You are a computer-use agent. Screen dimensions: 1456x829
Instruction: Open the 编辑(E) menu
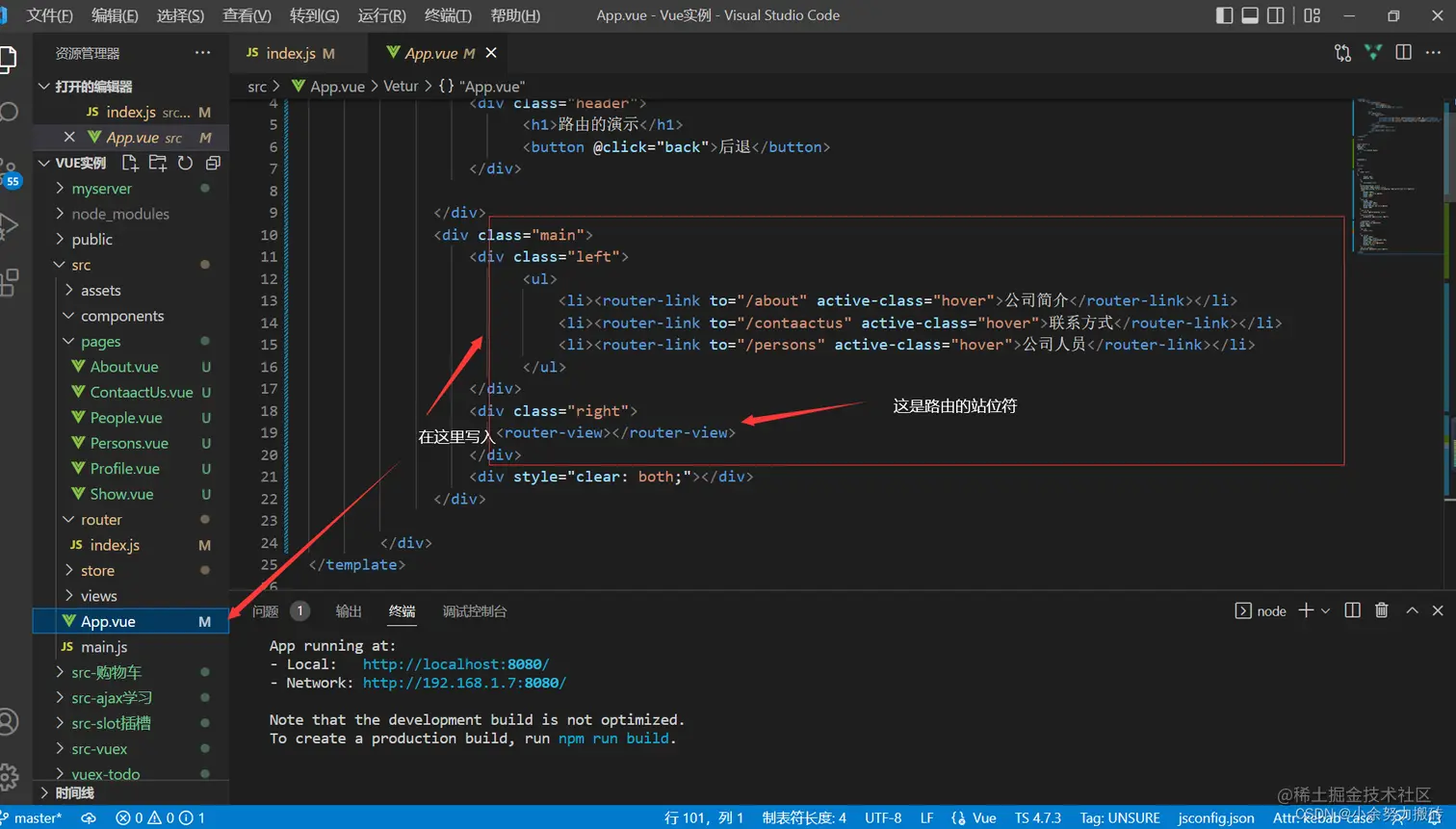coord(115,15)
